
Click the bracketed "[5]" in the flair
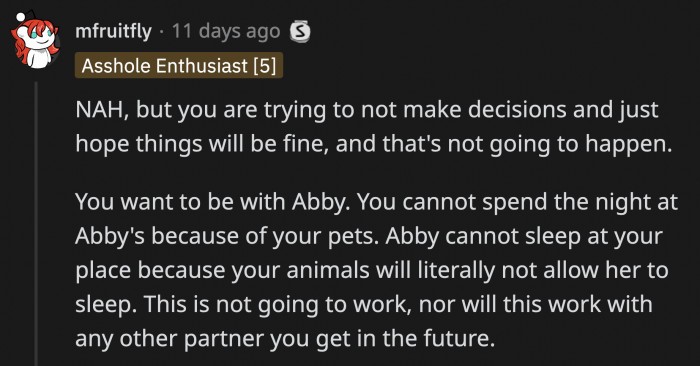tap(265, 66)
